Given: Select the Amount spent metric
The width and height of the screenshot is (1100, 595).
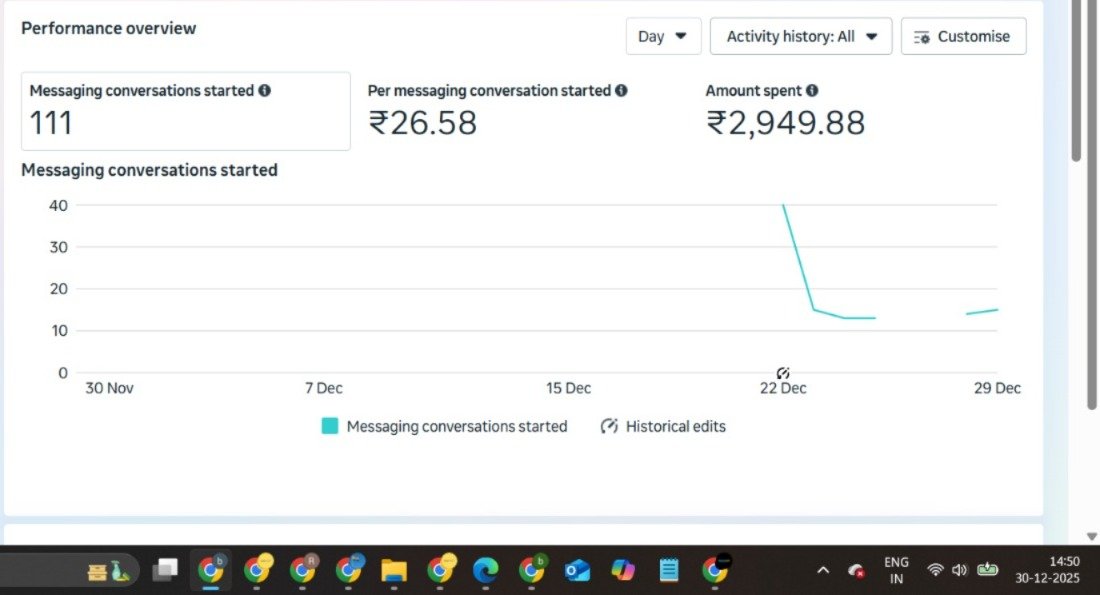Looking at the screenshot, I should pos(785,111).
